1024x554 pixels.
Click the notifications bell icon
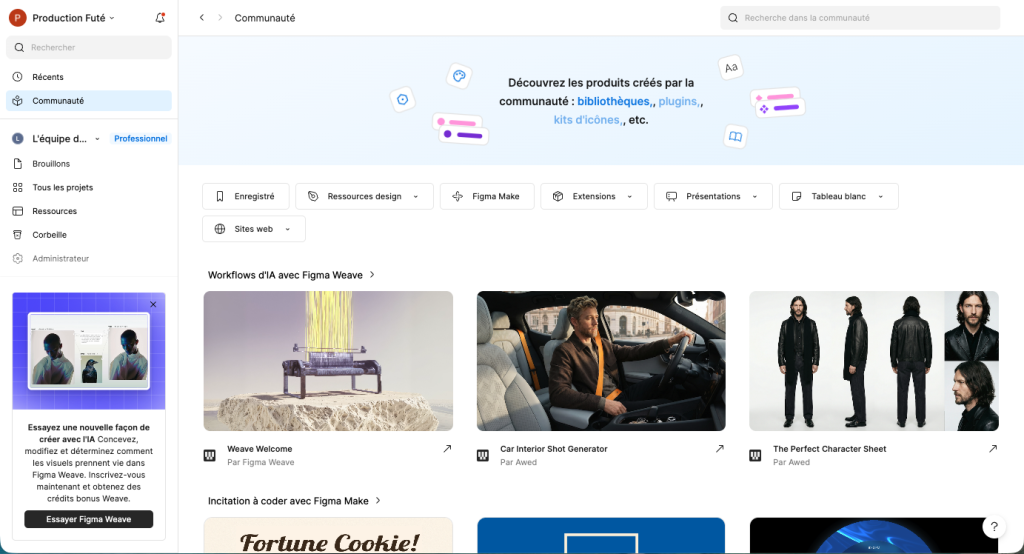[161, 18]
